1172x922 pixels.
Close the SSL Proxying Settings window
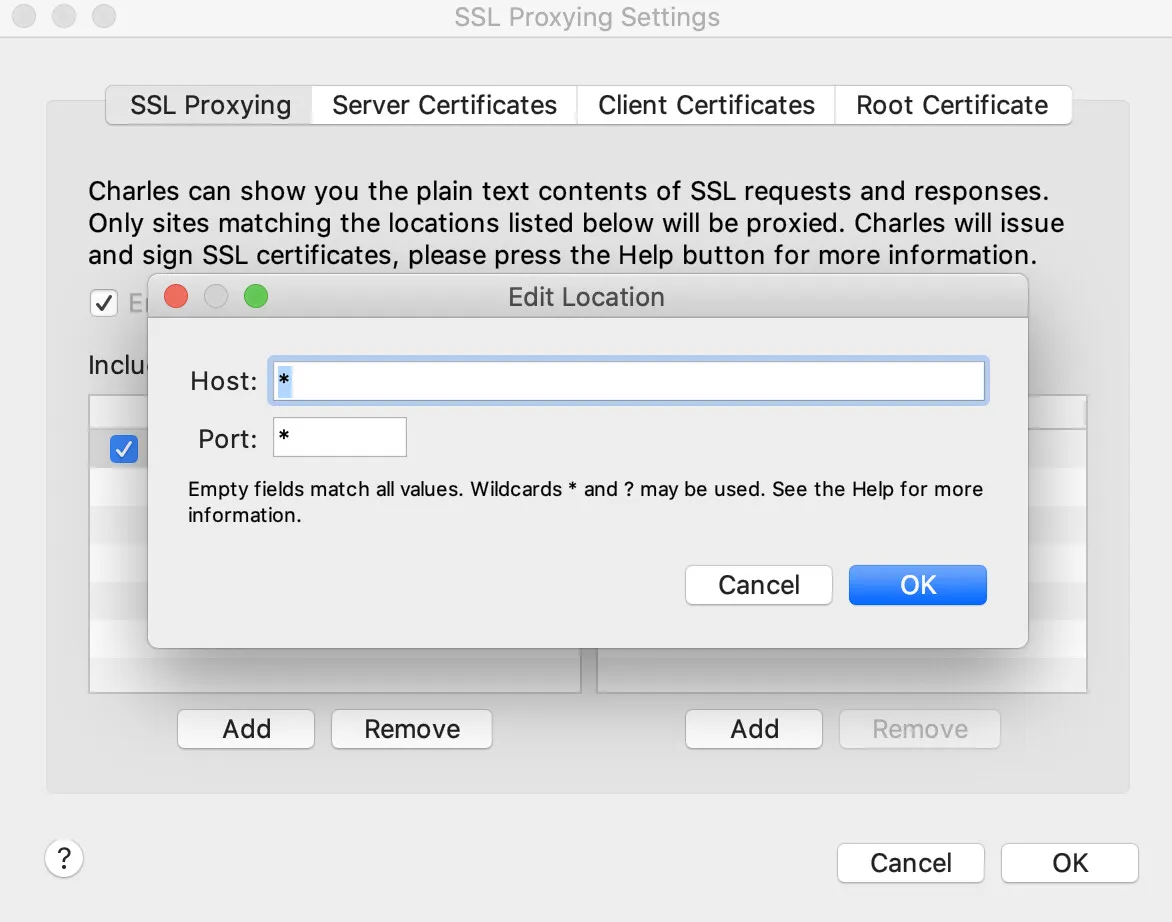click(x=24, y=16)
